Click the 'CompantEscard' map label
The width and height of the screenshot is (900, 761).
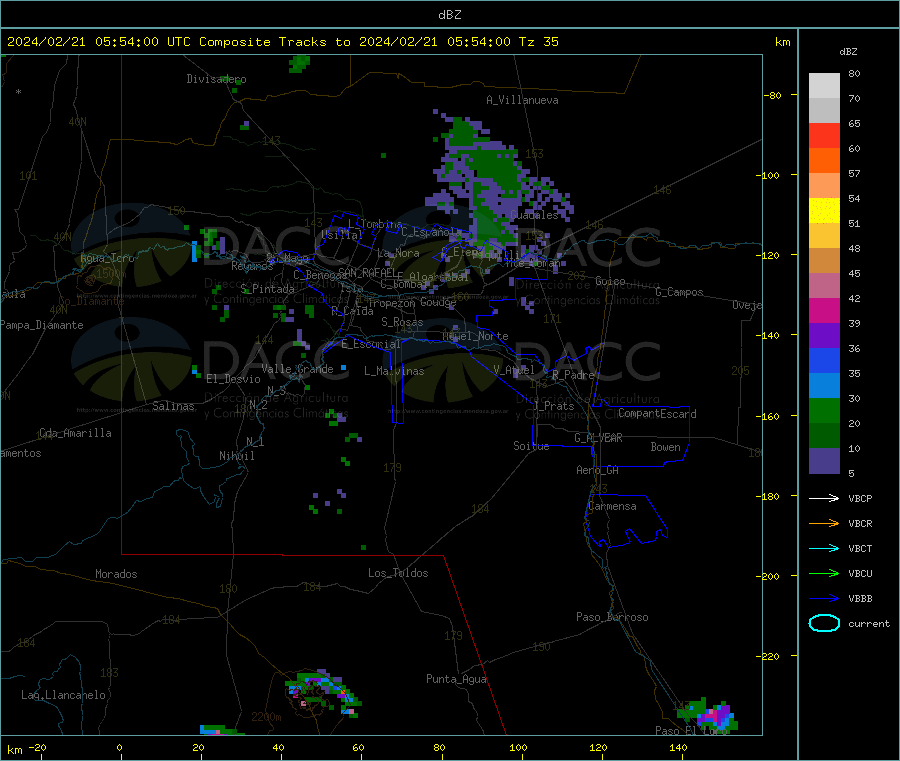tap(657, 413)
